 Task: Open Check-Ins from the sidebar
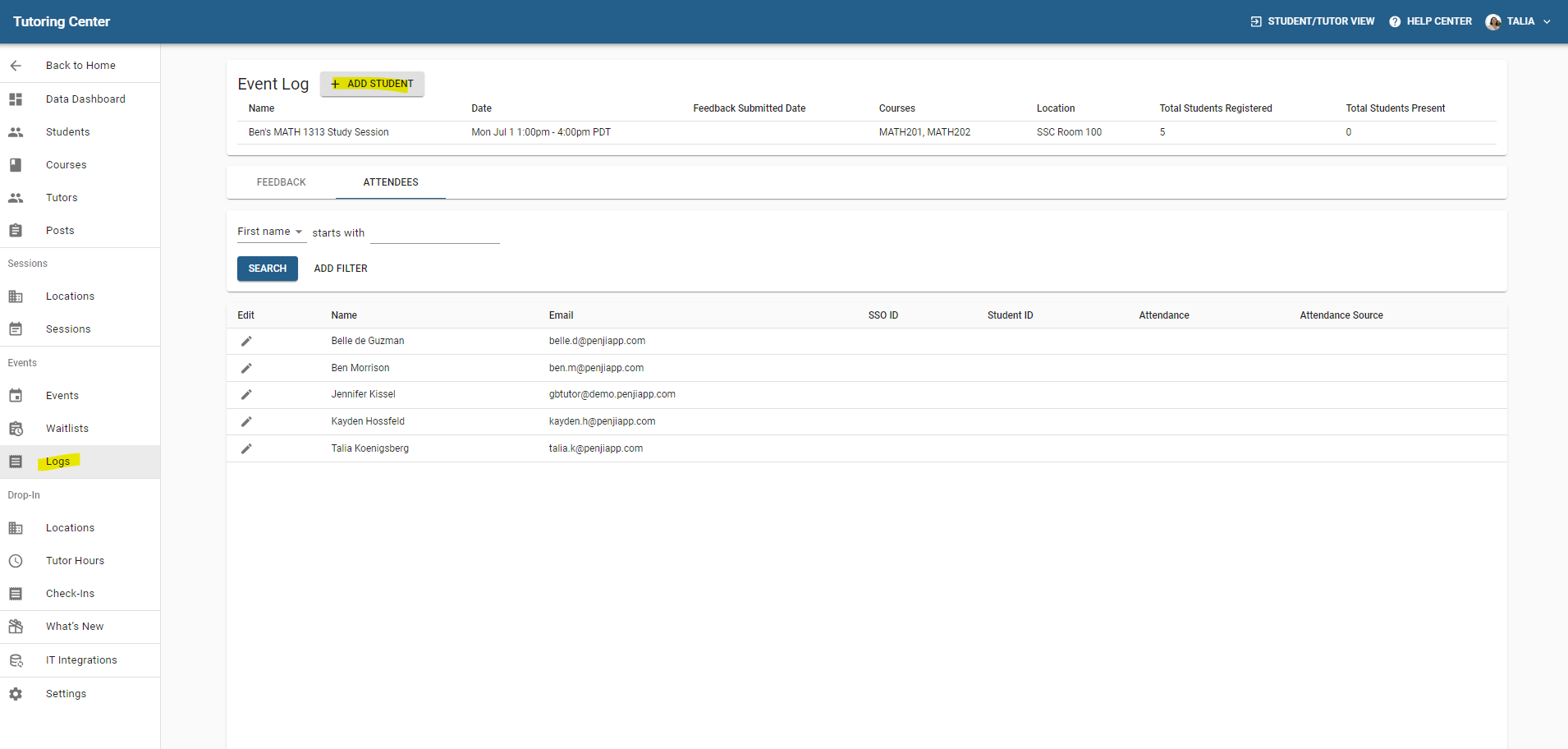pos(70,594)
